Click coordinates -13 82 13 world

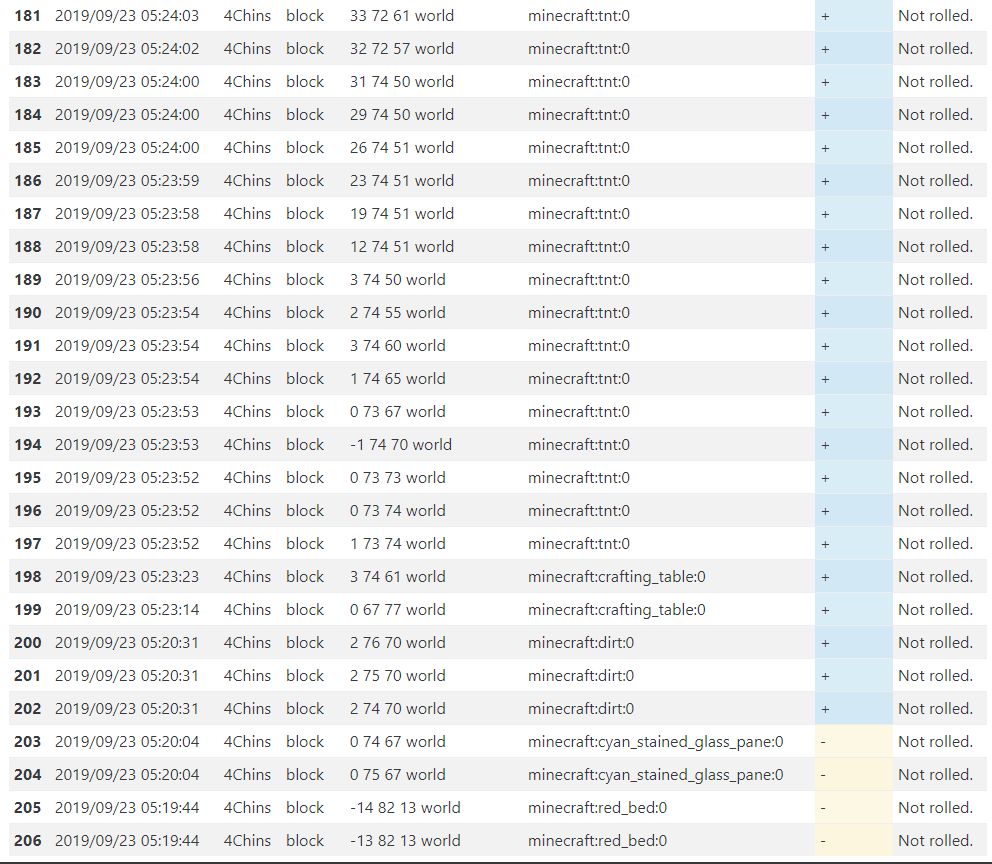point(405,840)
